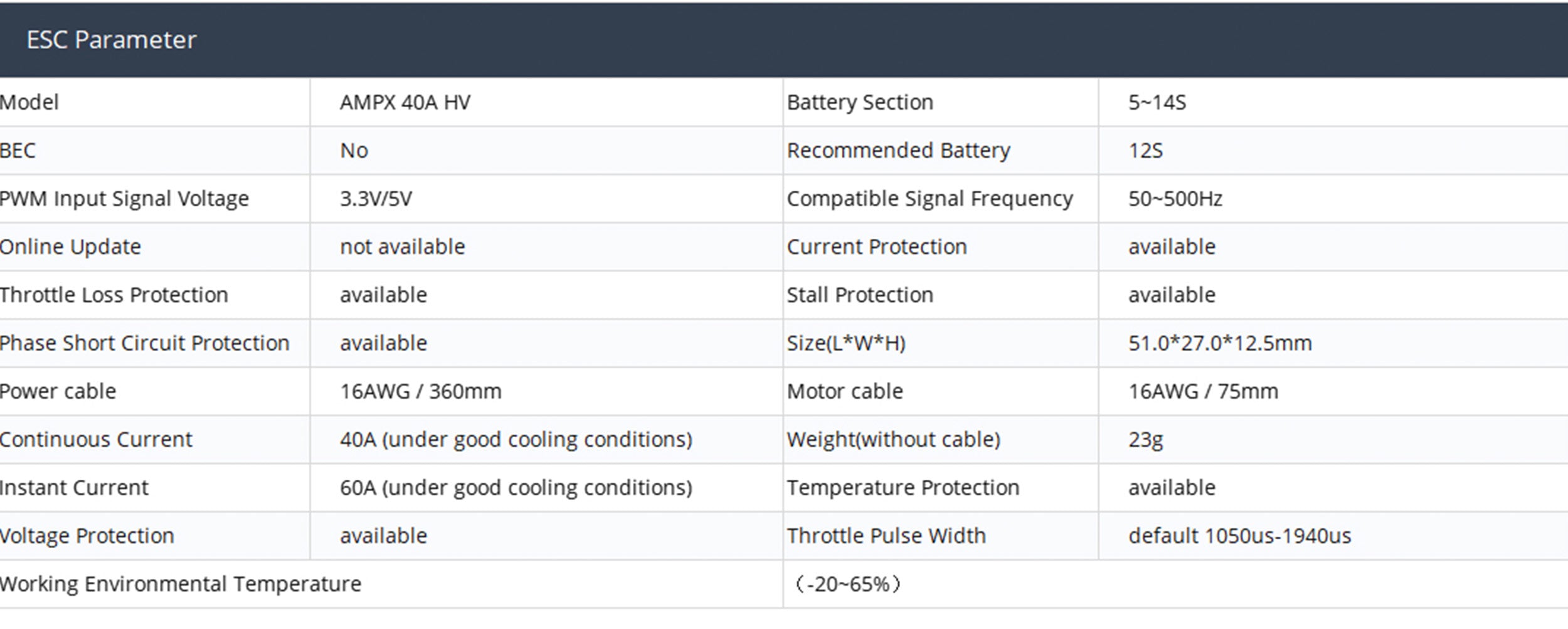Select the 3.3V/5V value cell
The image size is (1568, 629).
tap(376, 199)
